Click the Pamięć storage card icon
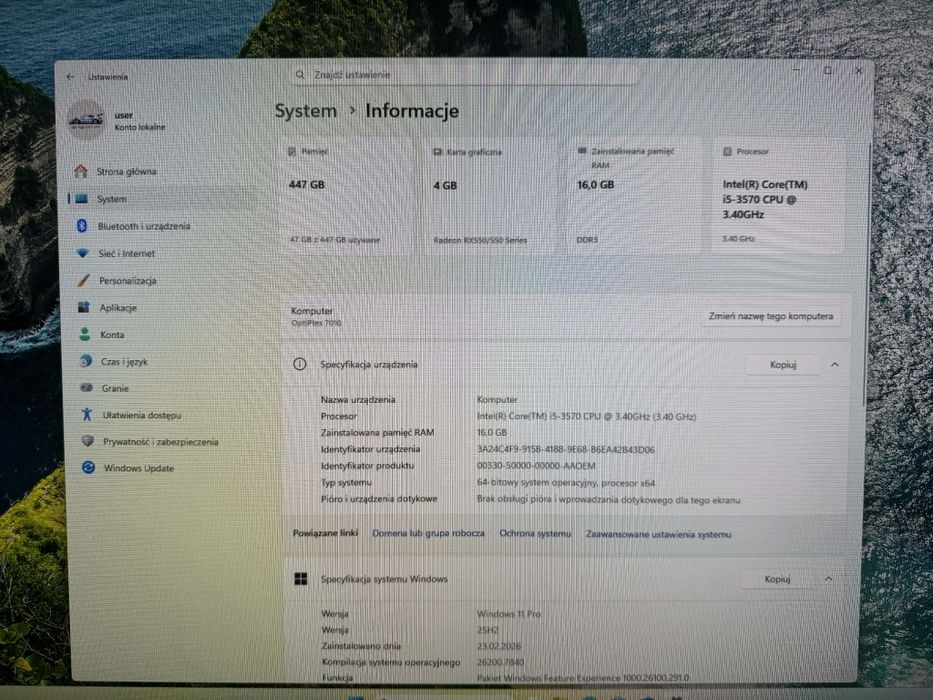 292,151
